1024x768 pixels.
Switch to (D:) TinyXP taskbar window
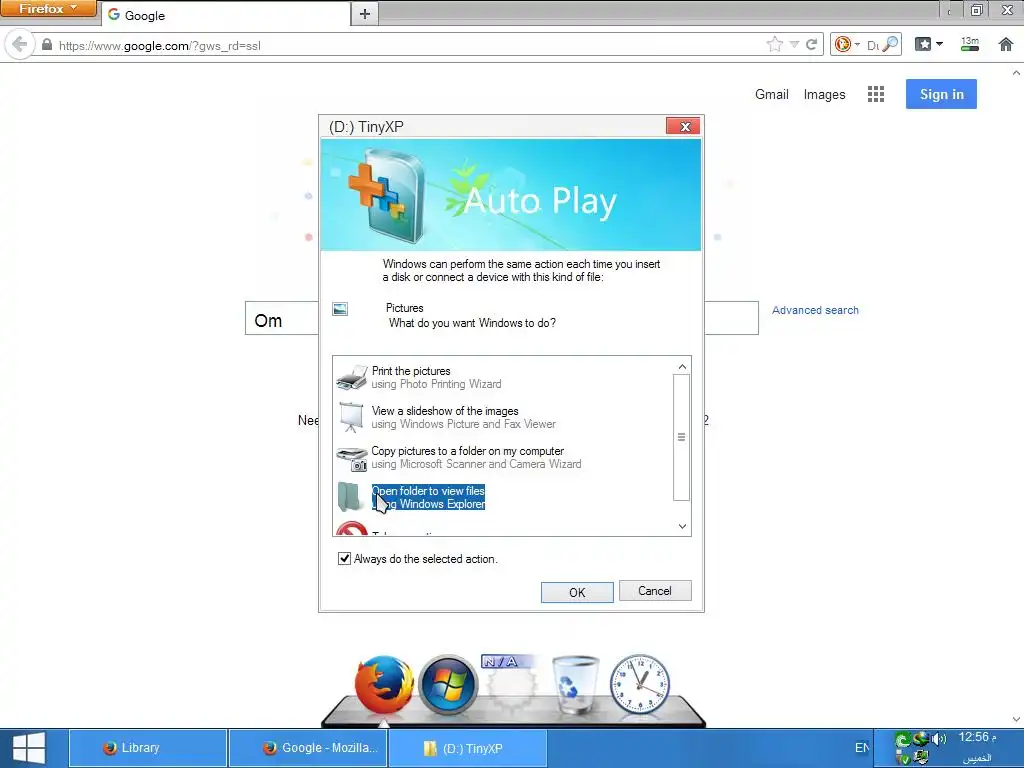pyautogui.click(x=468, y=748)
